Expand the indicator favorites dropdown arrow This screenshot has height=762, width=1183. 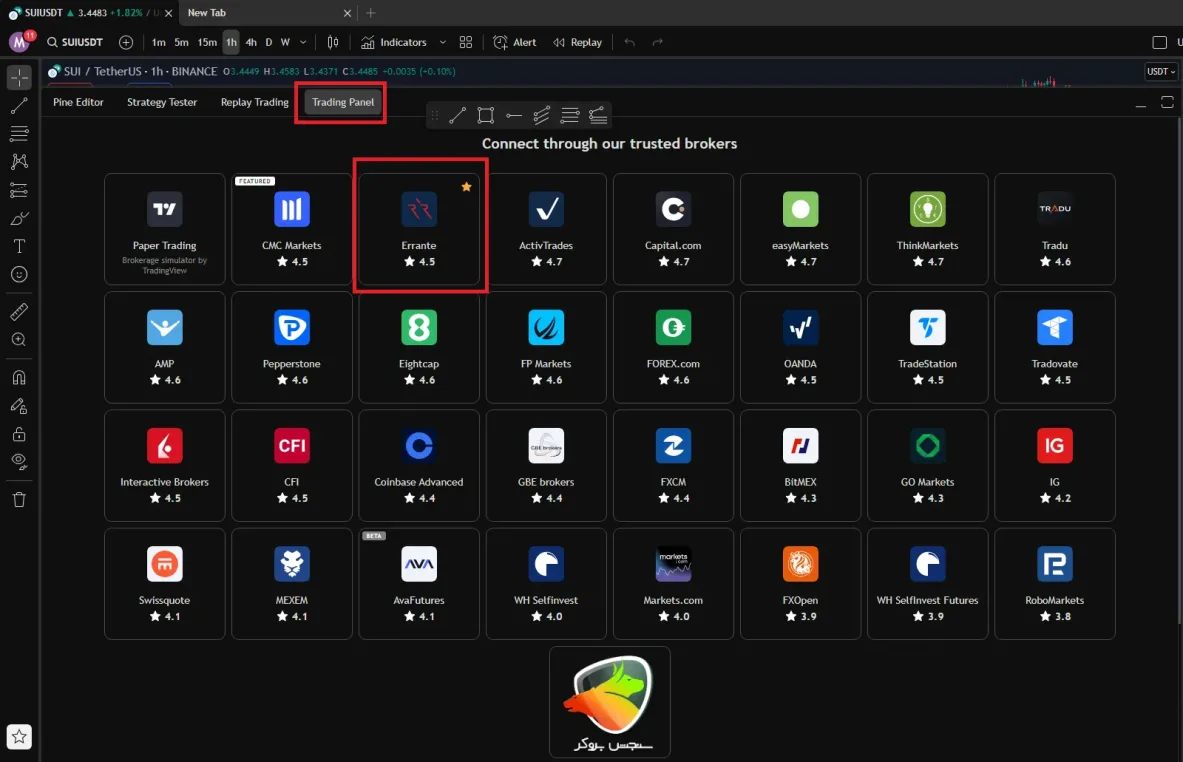pyautogui.click(x=443, y=42)
